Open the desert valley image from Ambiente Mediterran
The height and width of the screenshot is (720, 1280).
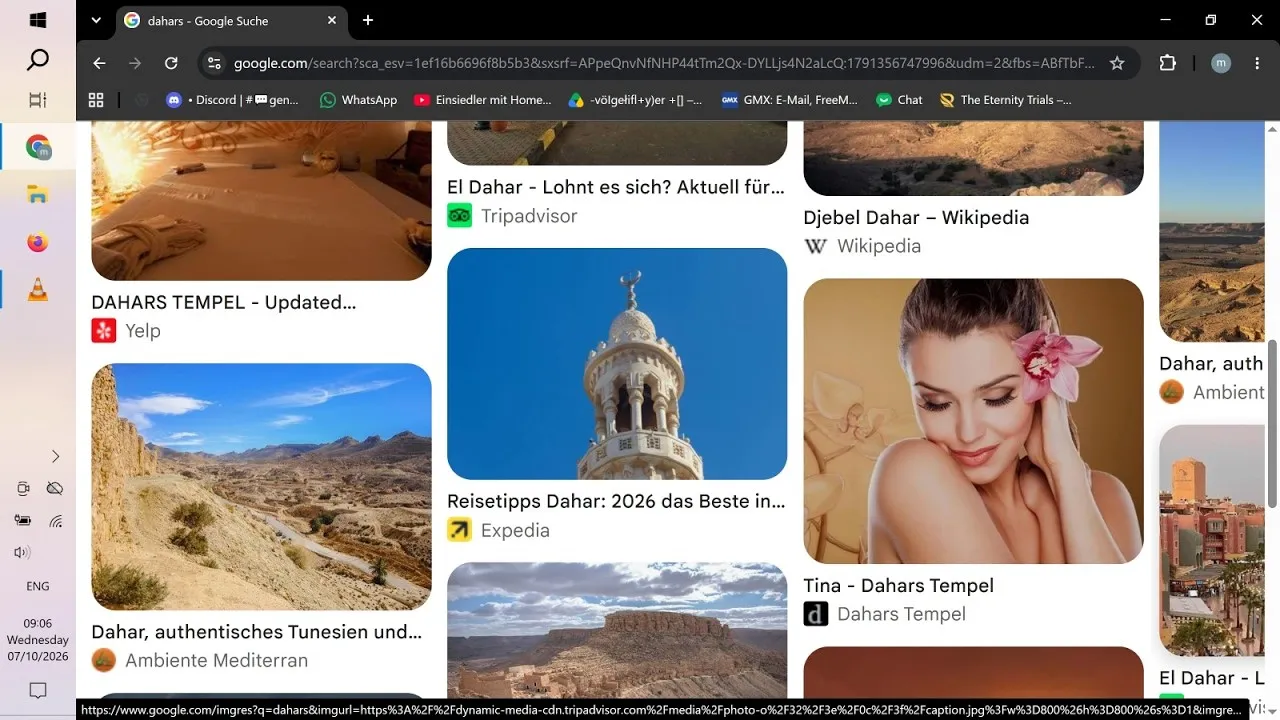pyautogui.click(x=261, y=487)
